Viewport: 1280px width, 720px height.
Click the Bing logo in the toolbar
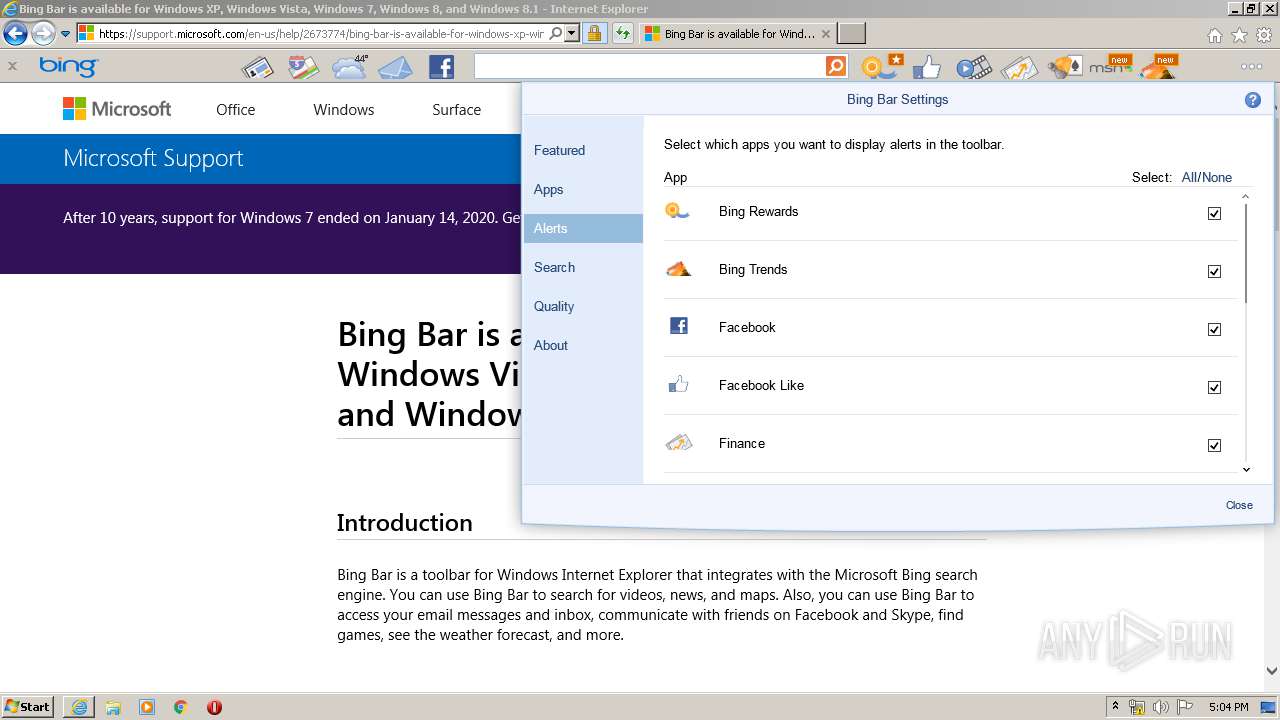68,67
